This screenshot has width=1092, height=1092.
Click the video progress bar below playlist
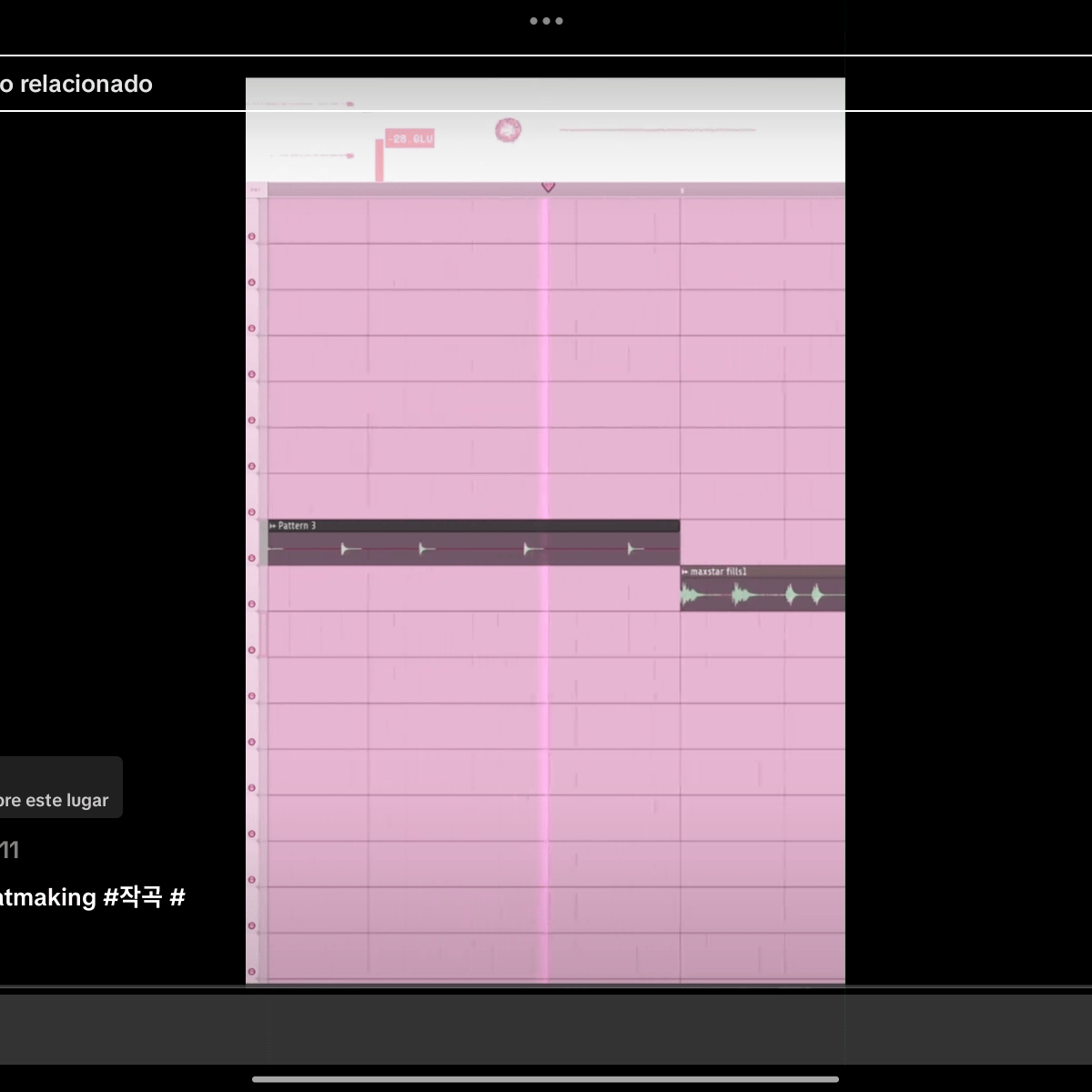tap(546, 986)
